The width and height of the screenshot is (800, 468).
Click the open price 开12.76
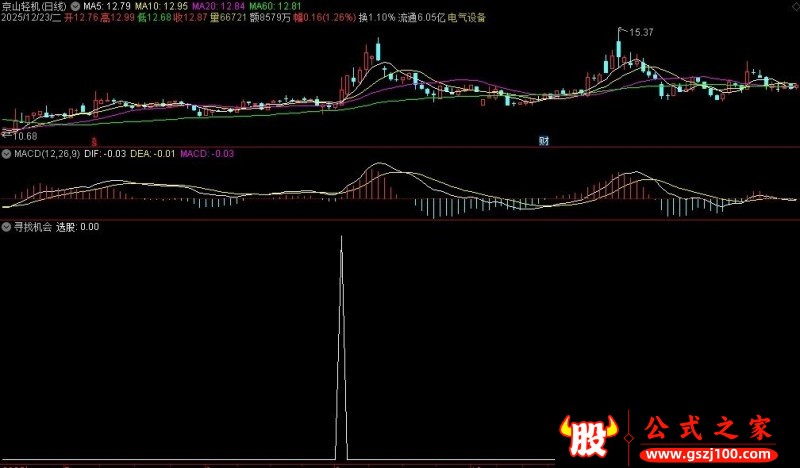coord(81,18)
